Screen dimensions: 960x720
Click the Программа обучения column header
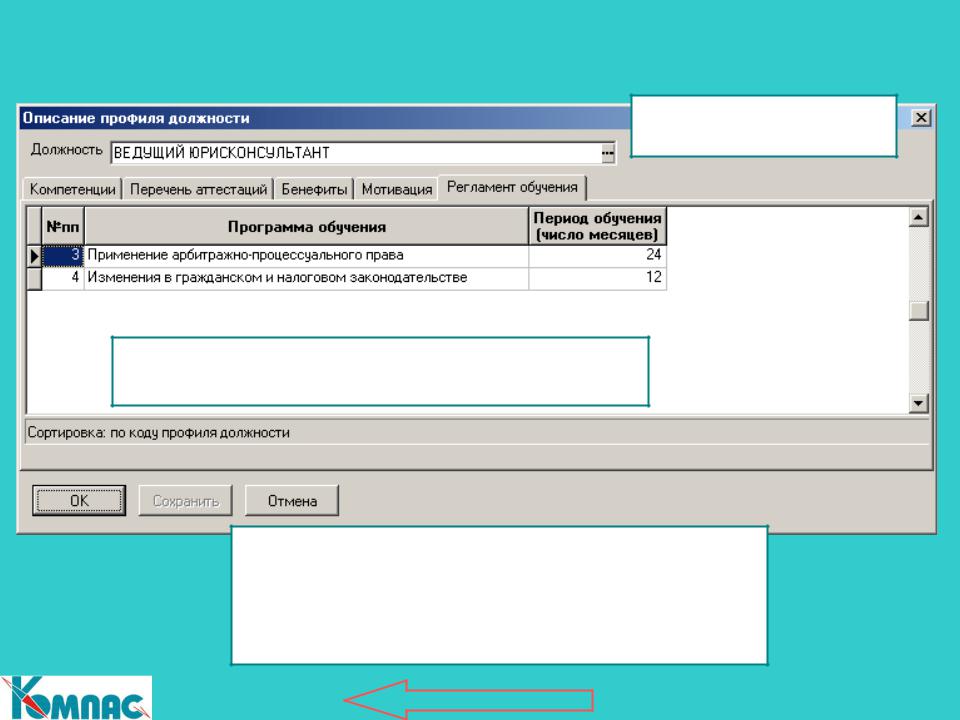tap(306, 227)
